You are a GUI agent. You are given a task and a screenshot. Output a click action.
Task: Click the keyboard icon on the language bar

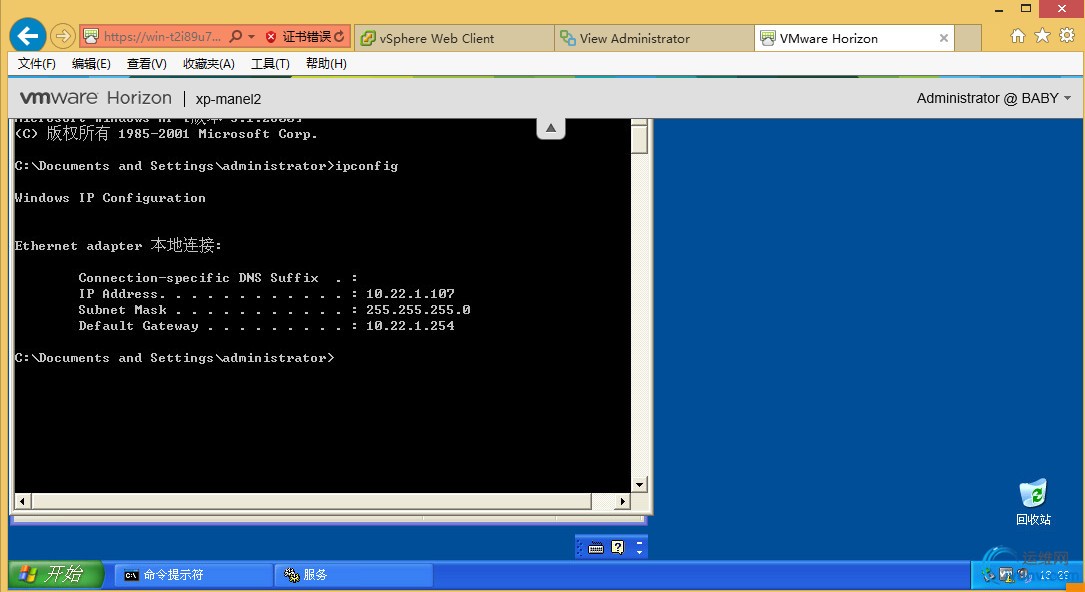596,548
